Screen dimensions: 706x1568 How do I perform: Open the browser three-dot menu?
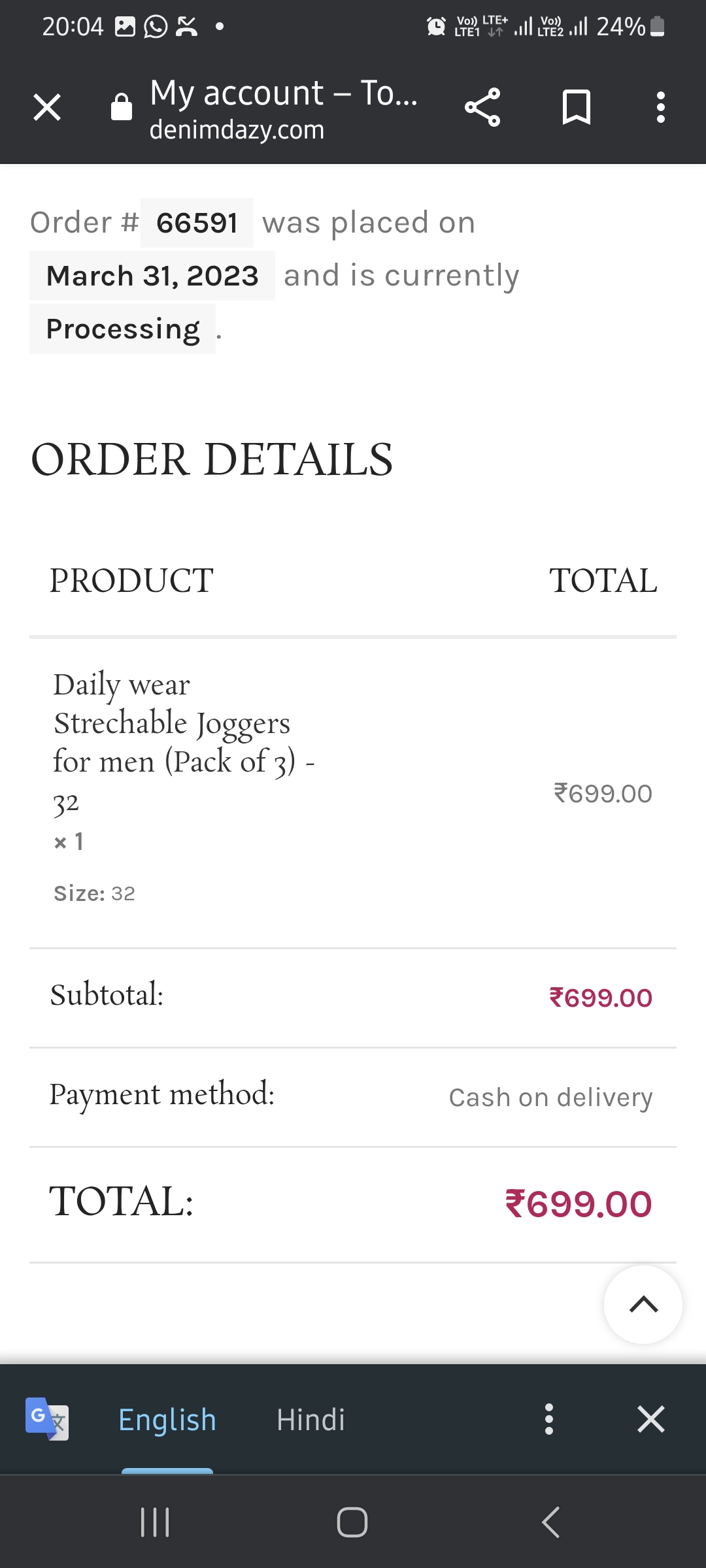[x=660, y=107]
